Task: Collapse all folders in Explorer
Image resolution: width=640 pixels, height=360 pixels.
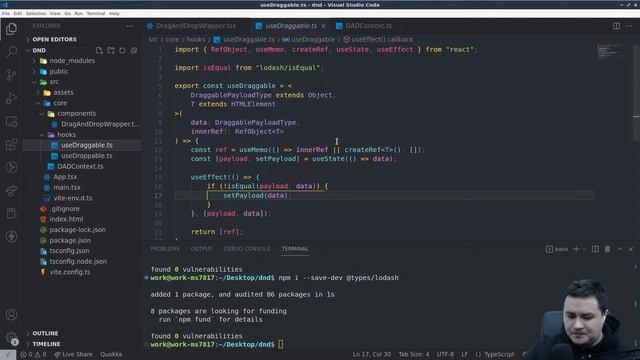Action: [134, 50]
